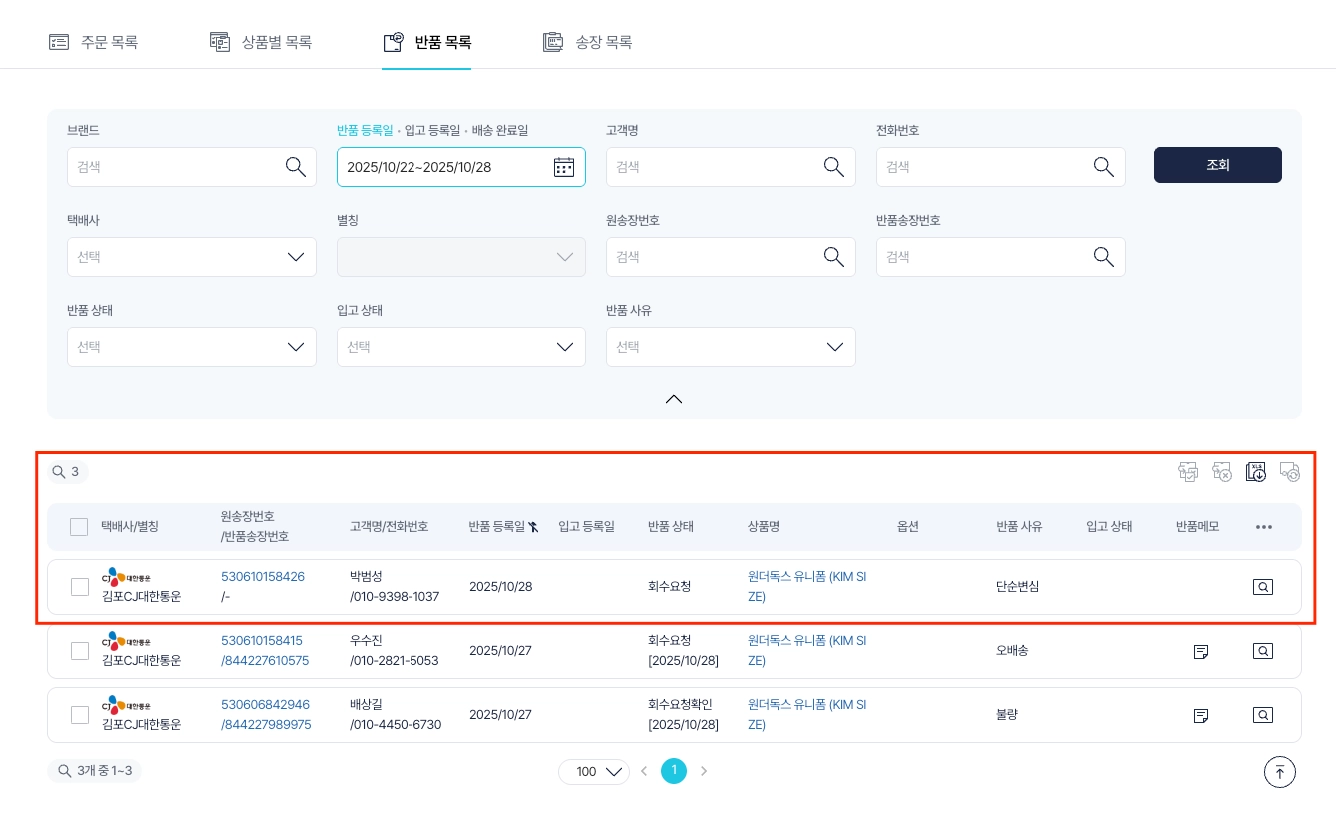Select the checkbox for 배상길's return
The image size is (1336, 831).
pos(80,715)
